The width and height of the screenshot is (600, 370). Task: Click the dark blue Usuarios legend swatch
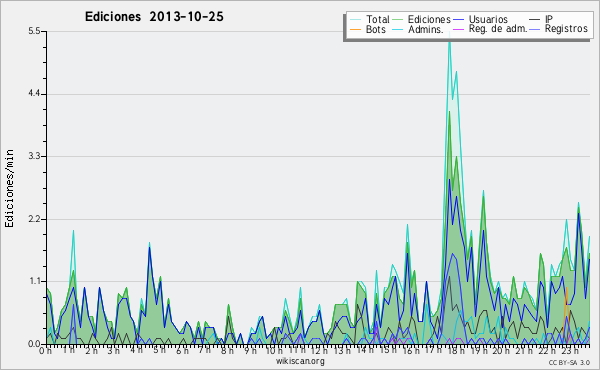458,20
